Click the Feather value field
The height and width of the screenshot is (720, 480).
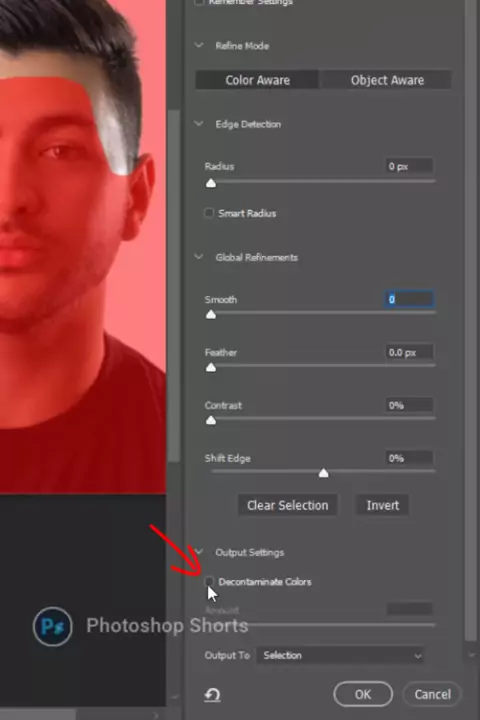409,352
